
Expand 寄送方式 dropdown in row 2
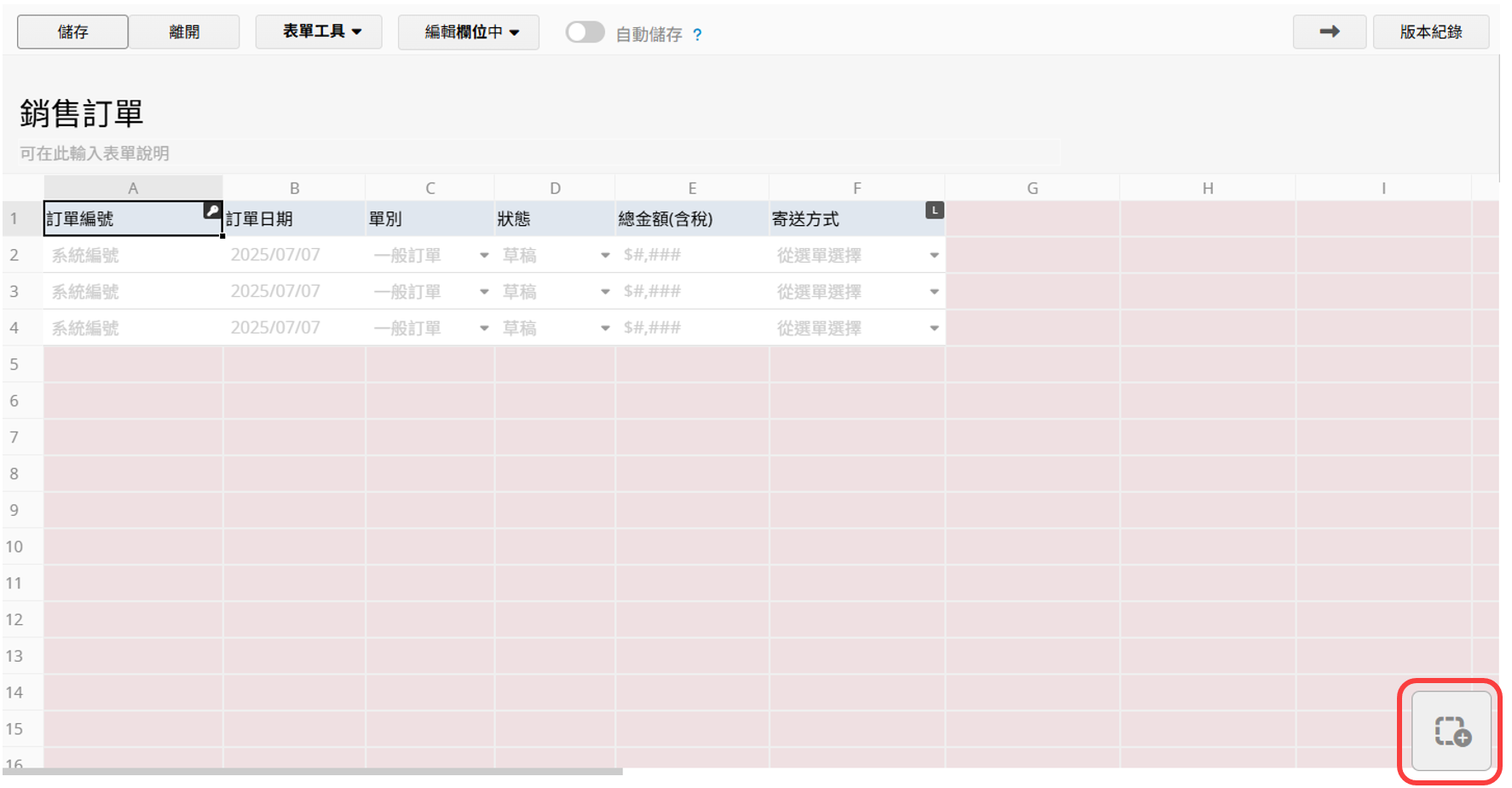click(x=934, y=255)
